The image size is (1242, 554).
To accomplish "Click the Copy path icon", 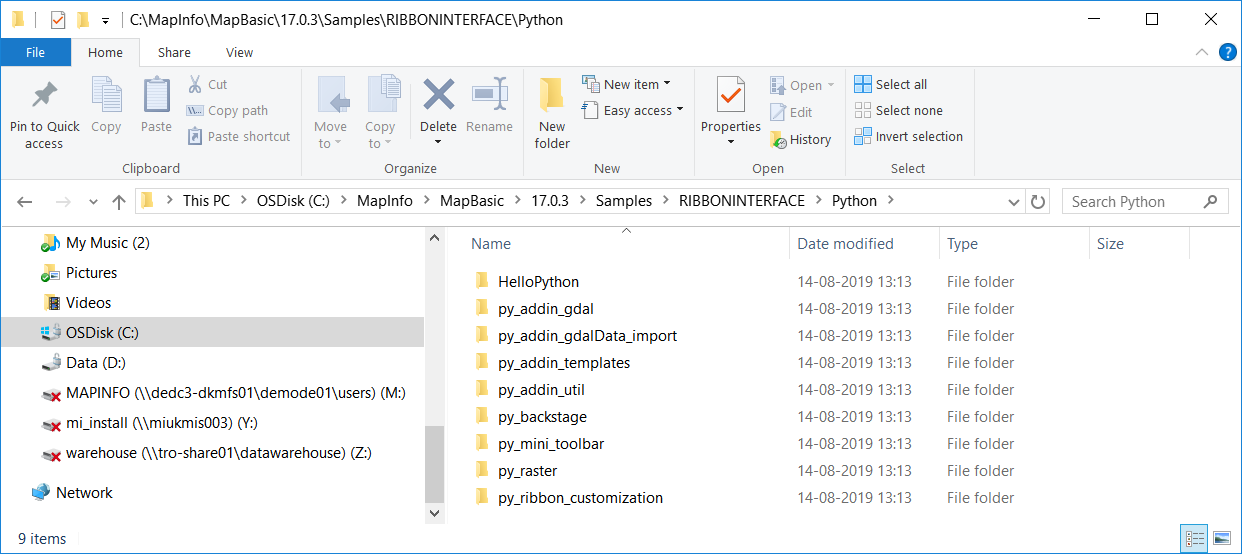I will pyautogui.click(x=195, y=110).
